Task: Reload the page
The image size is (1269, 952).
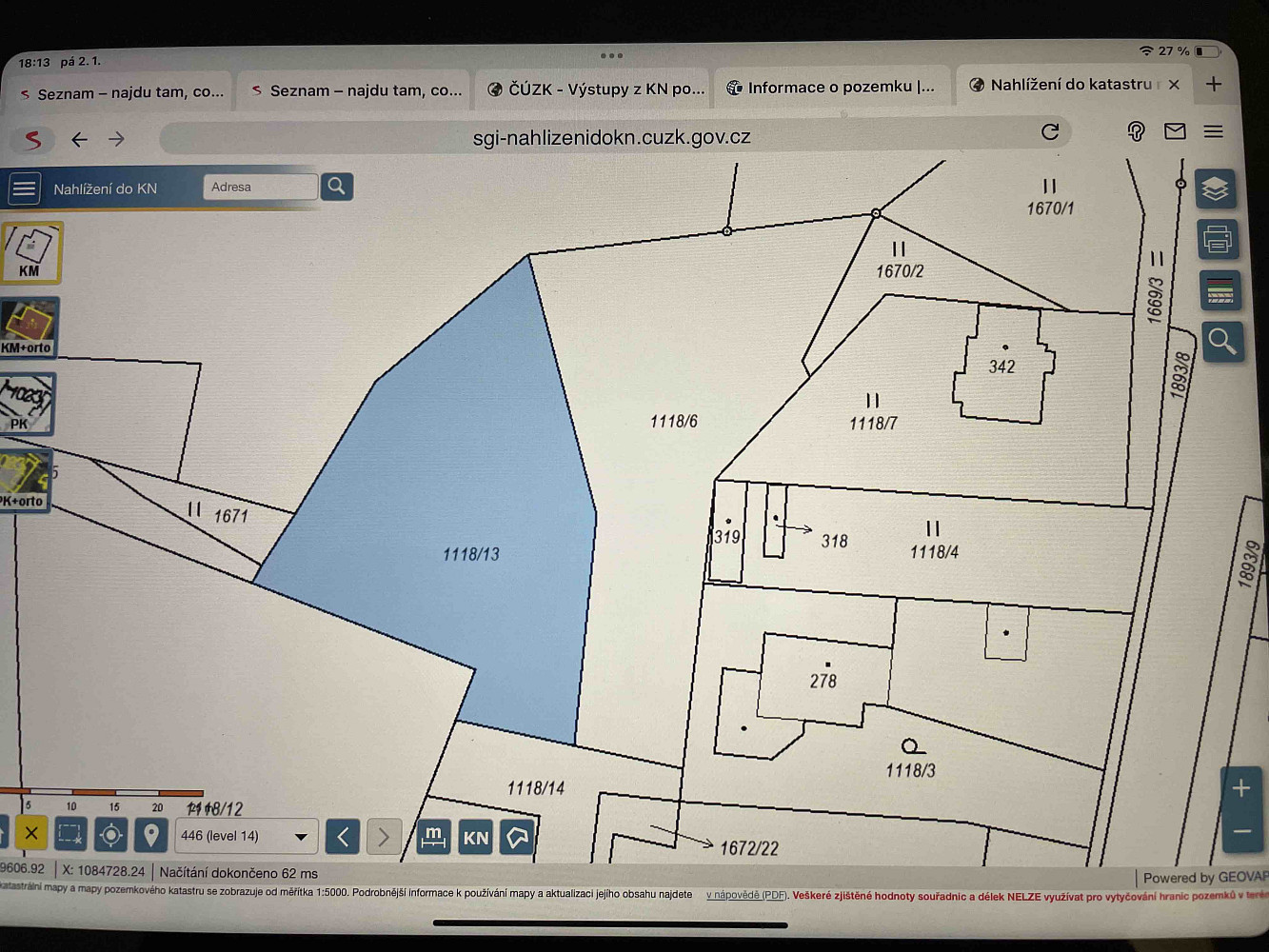Action: (1050, 131)
